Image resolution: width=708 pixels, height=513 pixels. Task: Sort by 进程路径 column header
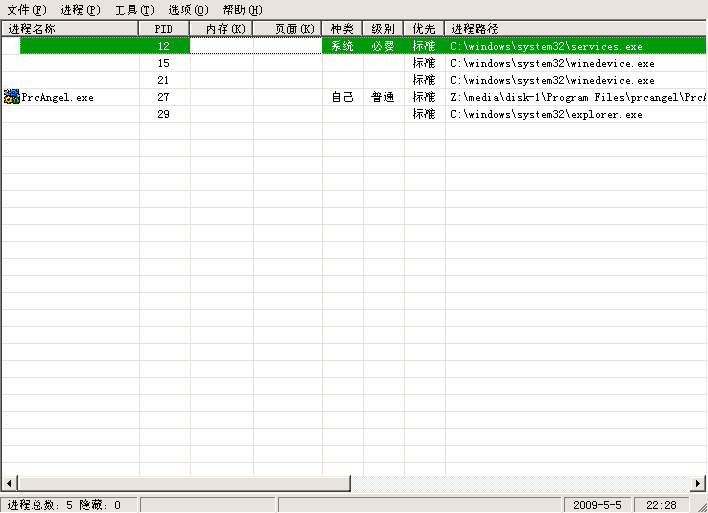pyautogui.click(x=576, y=29)
